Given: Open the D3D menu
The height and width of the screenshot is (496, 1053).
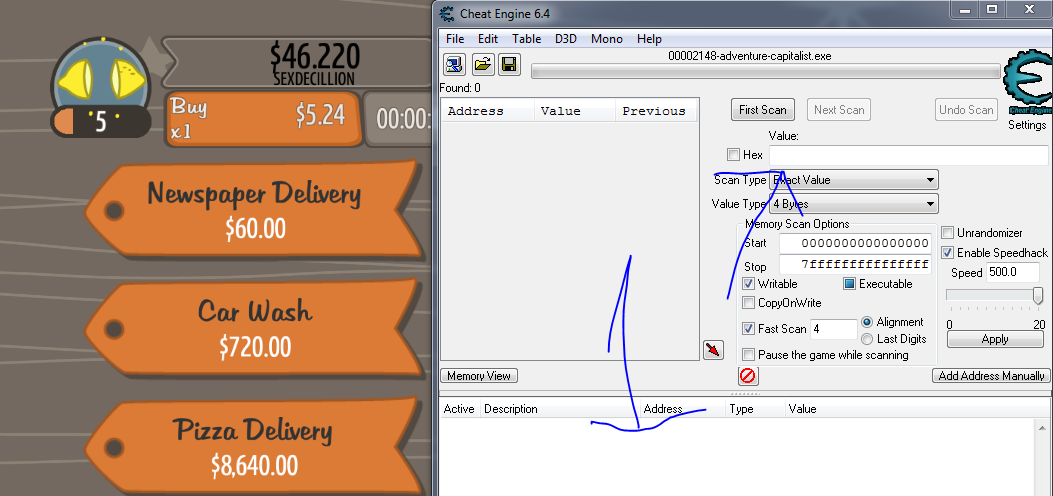Looking at the screenshot, I should click(565, 39).
